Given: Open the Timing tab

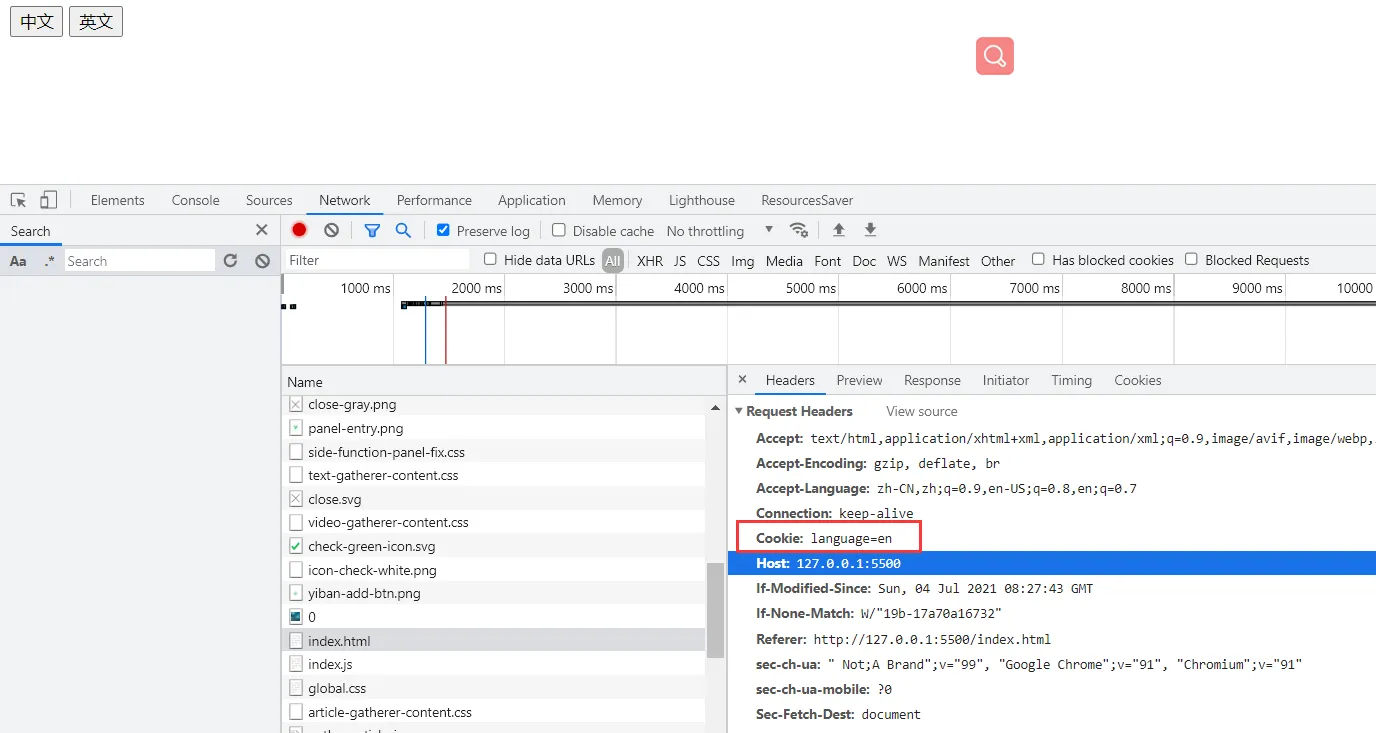Looking at the screenshot, I should (x=1071, y=380).
